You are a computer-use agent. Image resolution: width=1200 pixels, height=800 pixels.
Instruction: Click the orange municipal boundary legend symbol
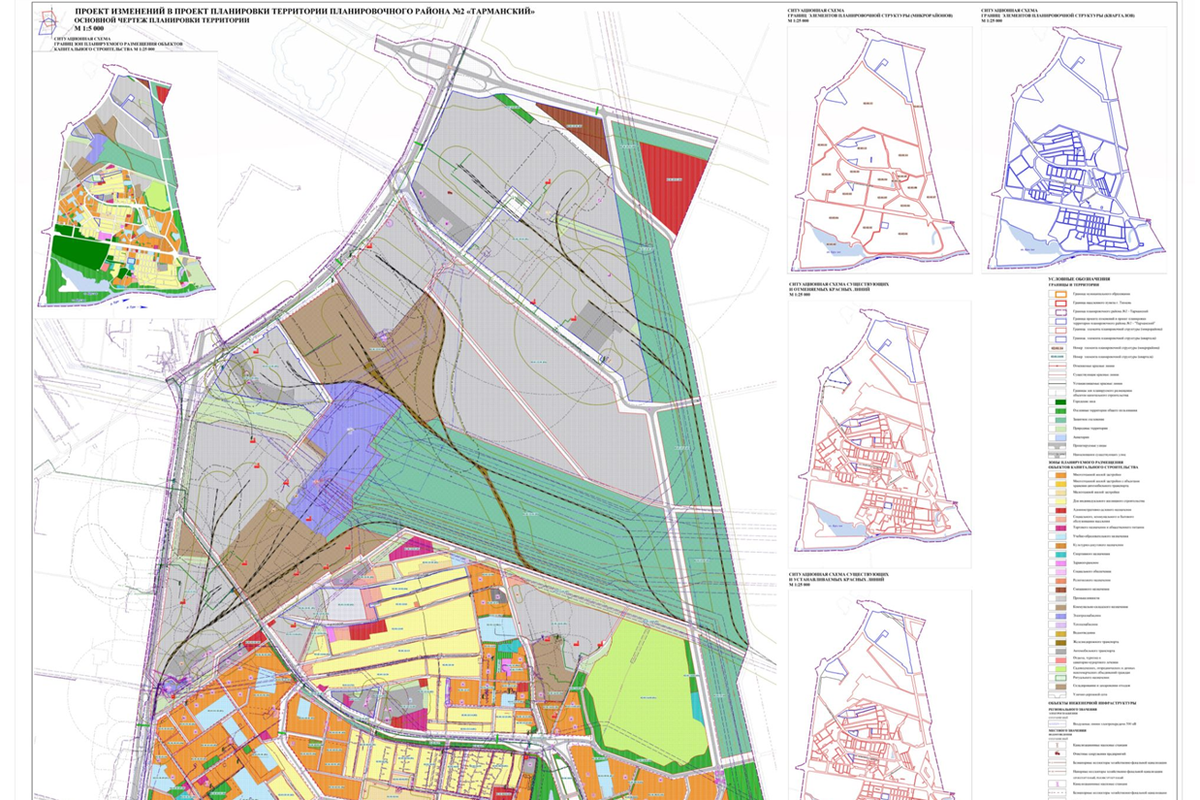(x=1061, y=293)
